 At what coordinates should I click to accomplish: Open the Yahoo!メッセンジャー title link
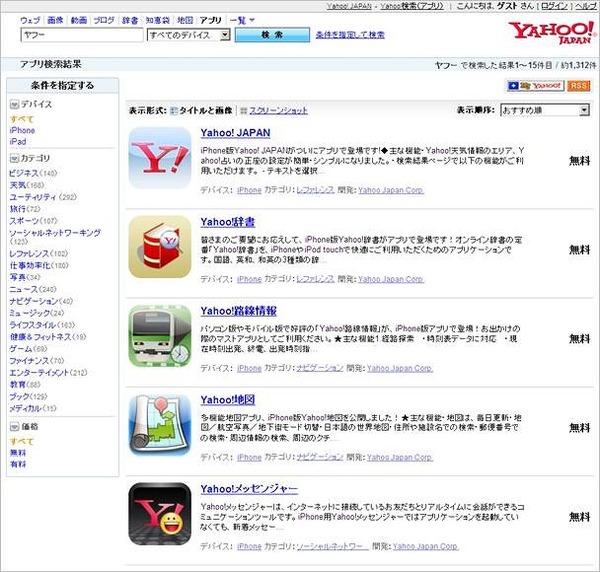(249, 489)
